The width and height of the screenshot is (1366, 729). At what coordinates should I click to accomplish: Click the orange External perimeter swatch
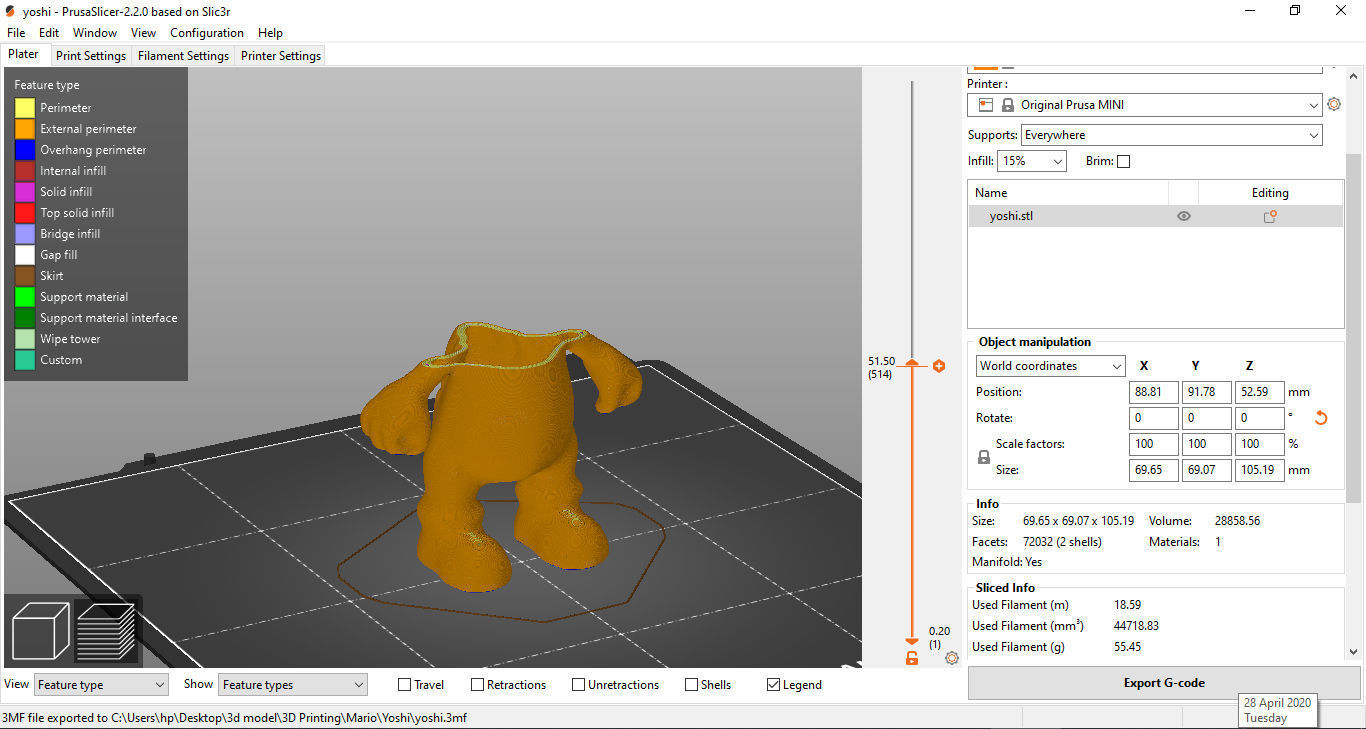tap(25, 129)
